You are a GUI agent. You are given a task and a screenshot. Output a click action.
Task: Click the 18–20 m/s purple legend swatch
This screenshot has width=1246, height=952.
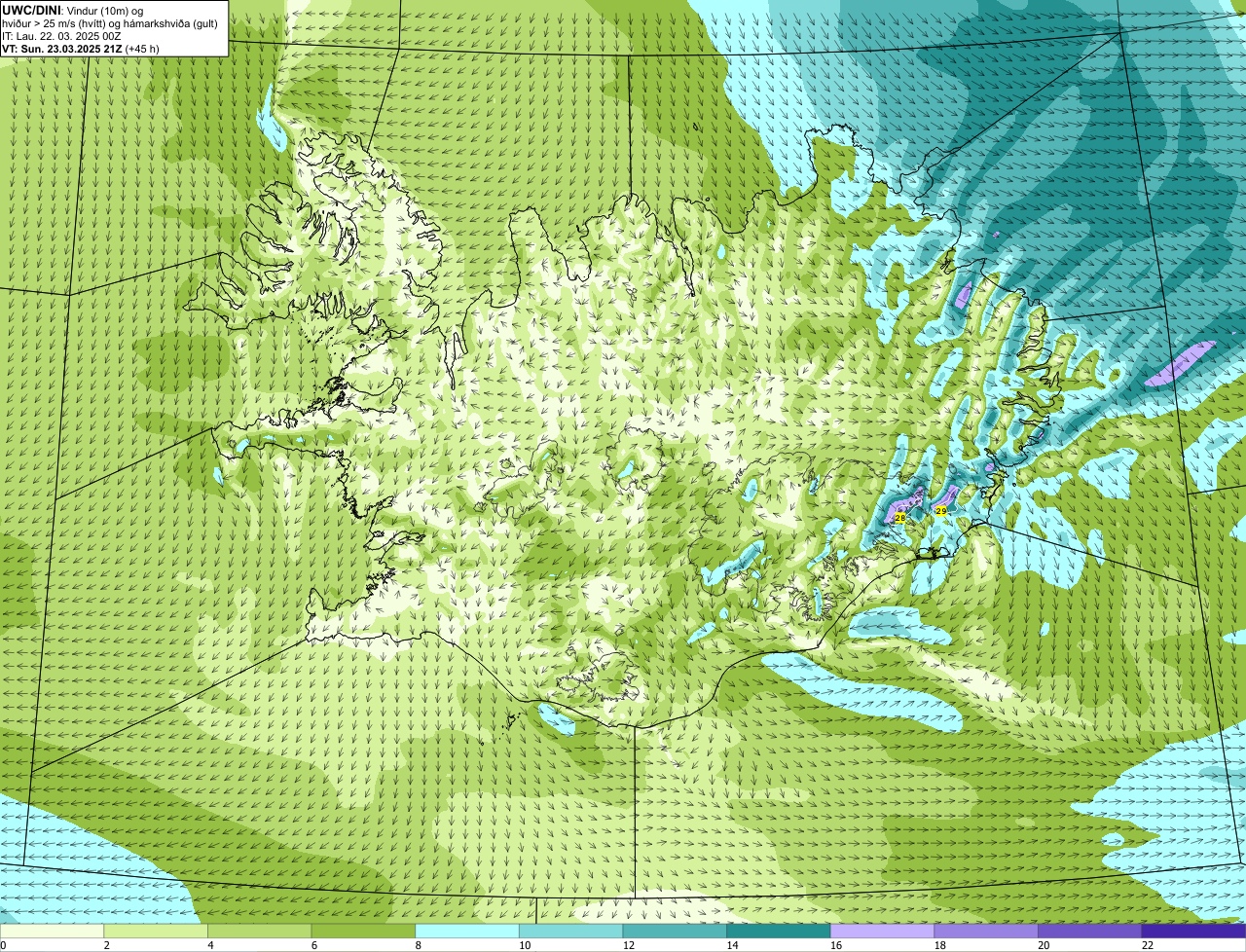[986, 931]
